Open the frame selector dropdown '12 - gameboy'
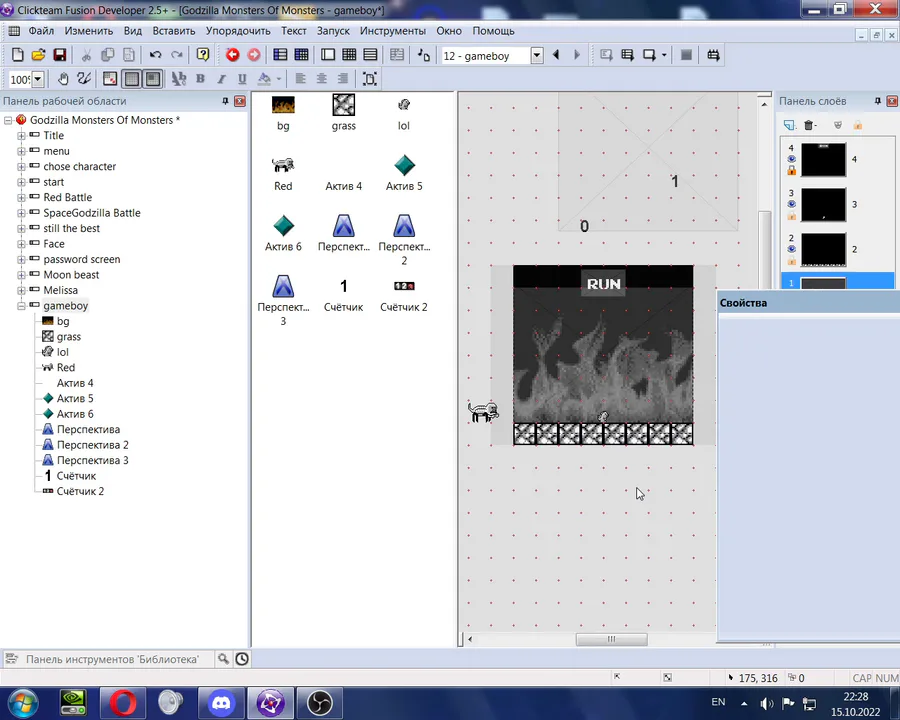Image resolution: width=900 pixels, height=720 pixels. tap(537, 56)
